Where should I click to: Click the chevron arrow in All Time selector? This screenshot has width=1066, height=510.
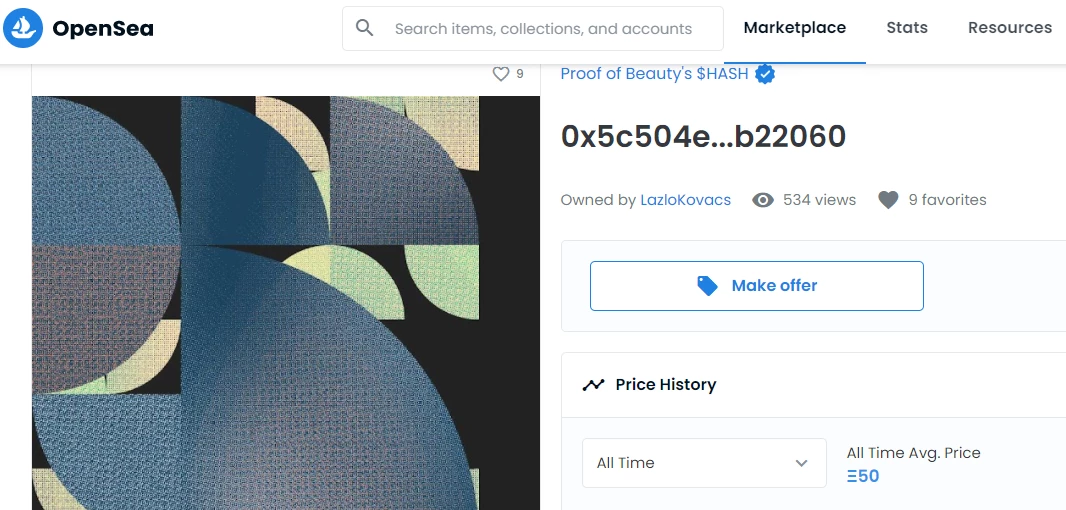tap(802, 463)
